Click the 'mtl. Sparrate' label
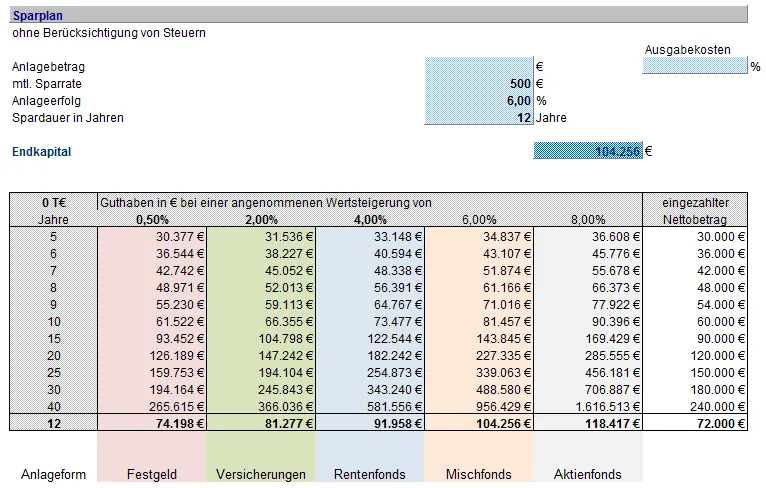The width and height of the screenshot is (766, 488). point(47,84)
